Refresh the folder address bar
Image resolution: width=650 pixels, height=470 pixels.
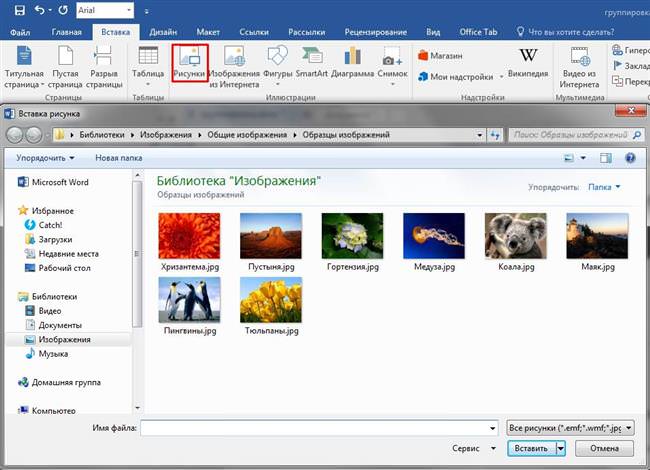[495, 135]
